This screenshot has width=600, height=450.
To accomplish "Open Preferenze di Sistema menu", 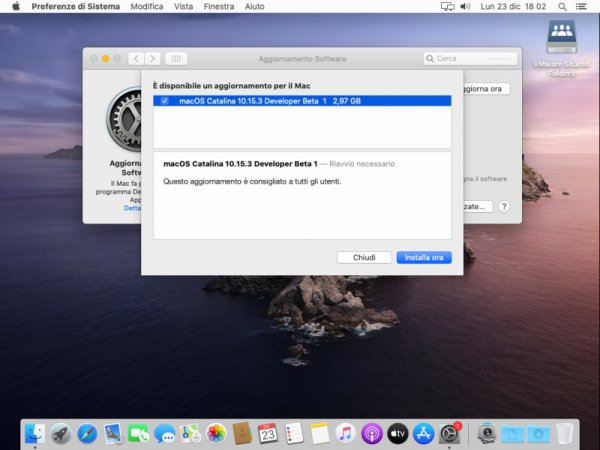I will pos(75,7).
